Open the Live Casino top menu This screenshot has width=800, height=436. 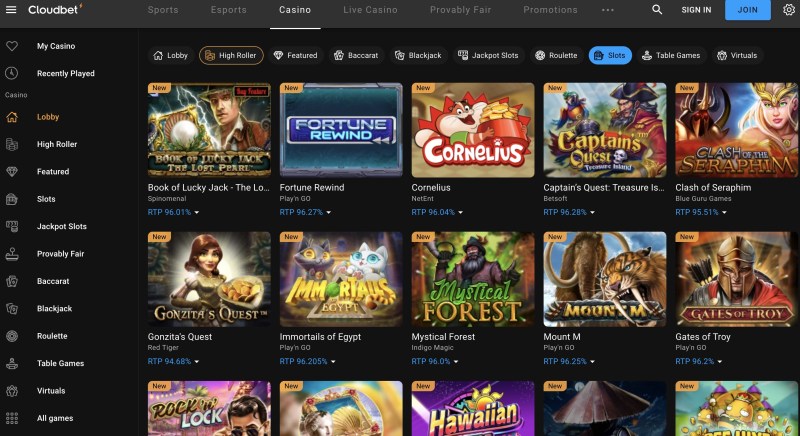click(370, 10)
